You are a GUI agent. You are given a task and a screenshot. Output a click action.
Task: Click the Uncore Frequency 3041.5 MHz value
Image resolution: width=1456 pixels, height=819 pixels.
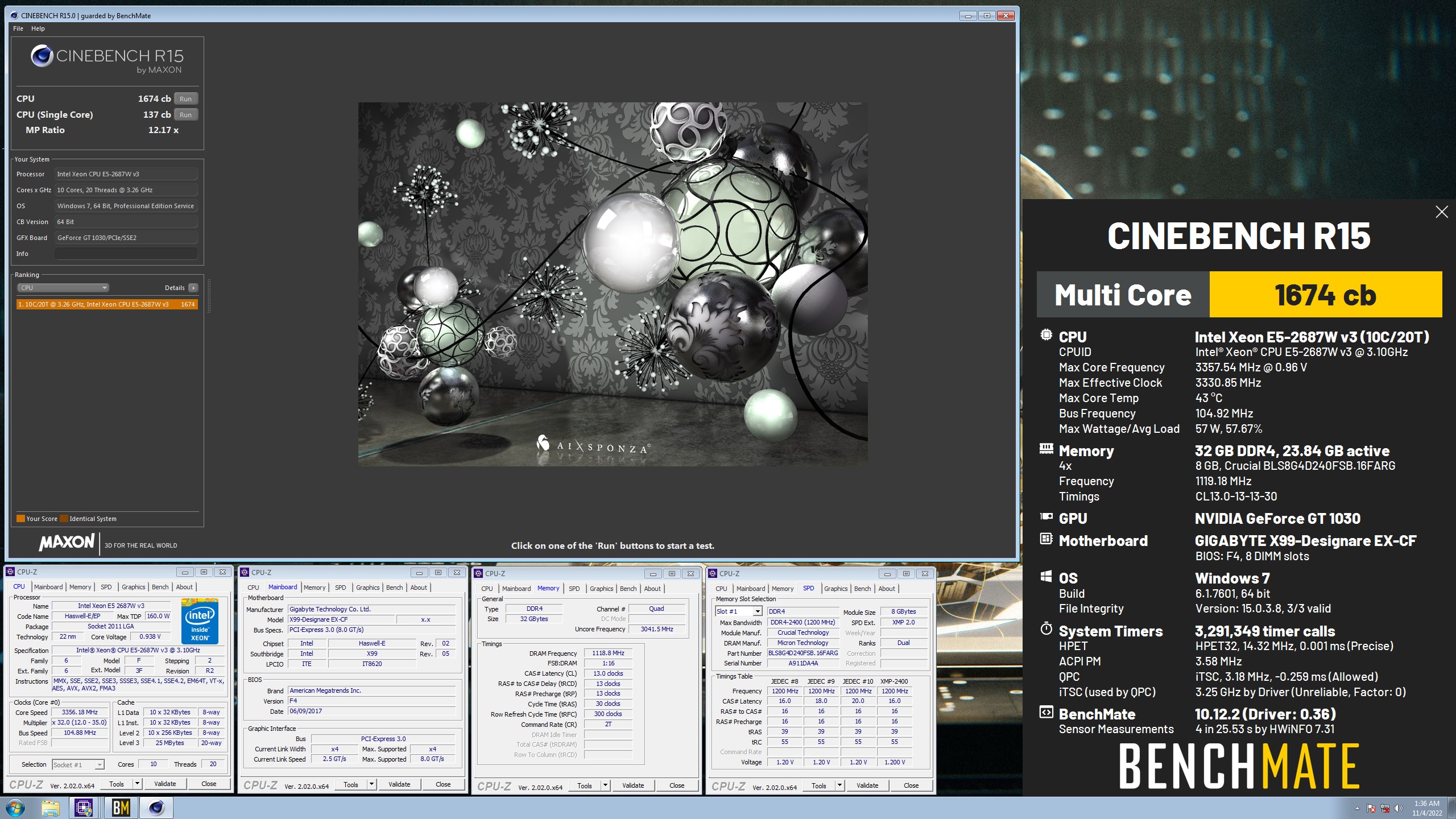coord(657,629)
